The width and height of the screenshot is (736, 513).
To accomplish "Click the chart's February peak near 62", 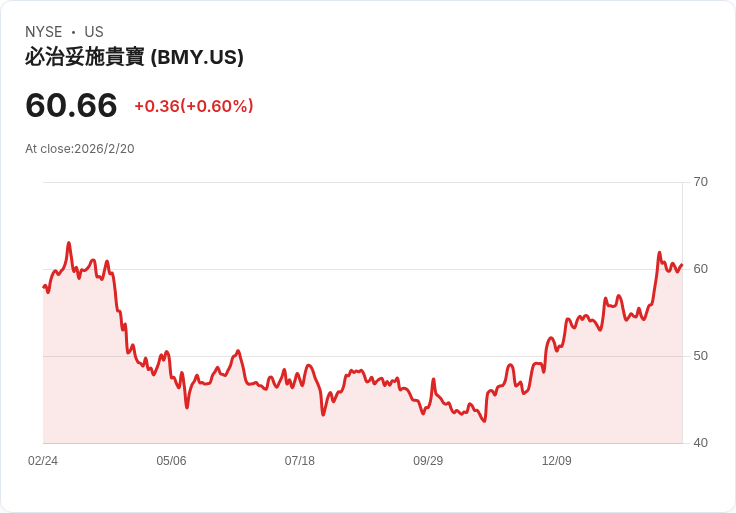I will [659, 253].
